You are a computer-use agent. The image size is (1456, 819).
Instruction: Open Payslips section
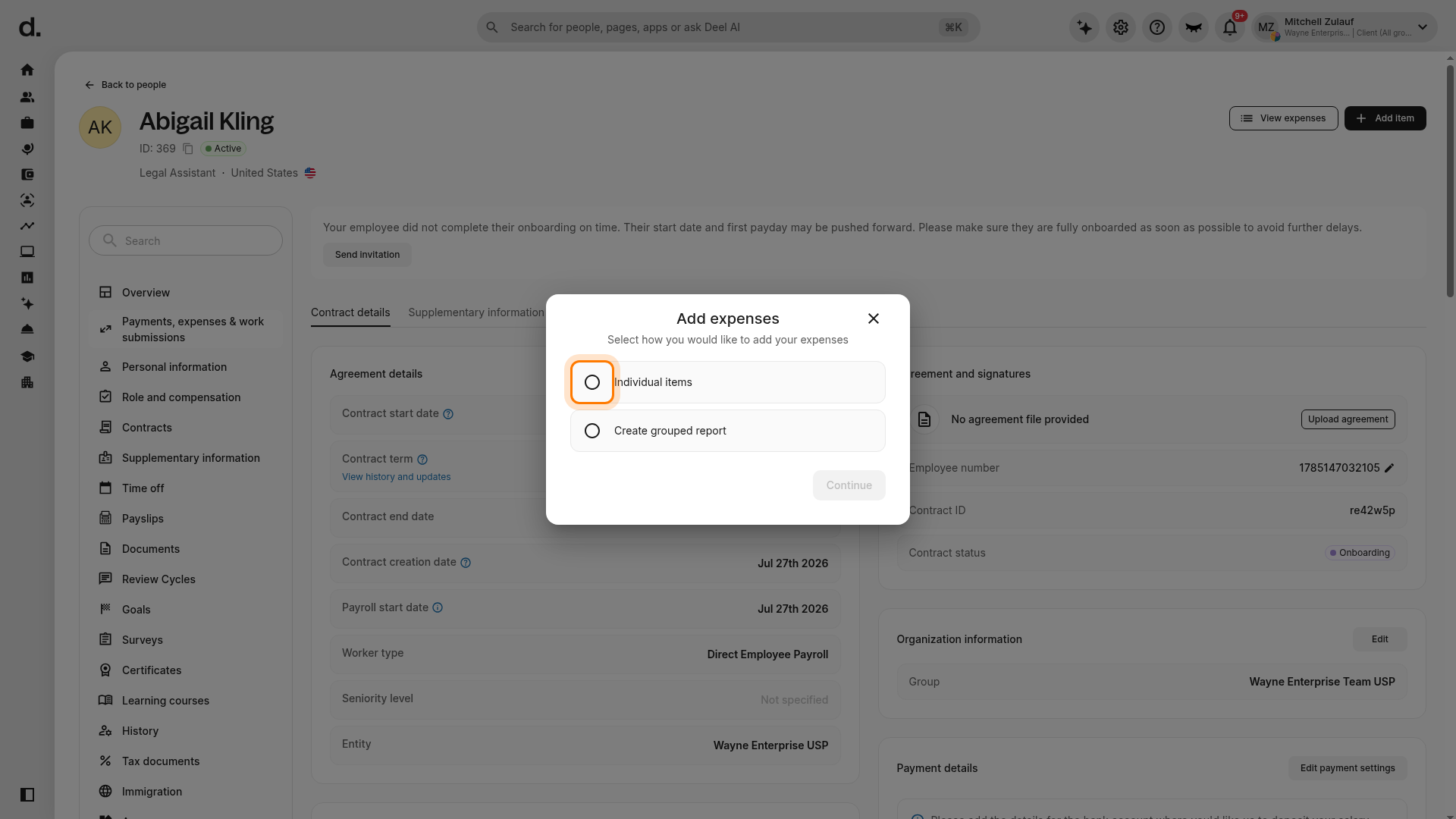(x=186, y=519)
